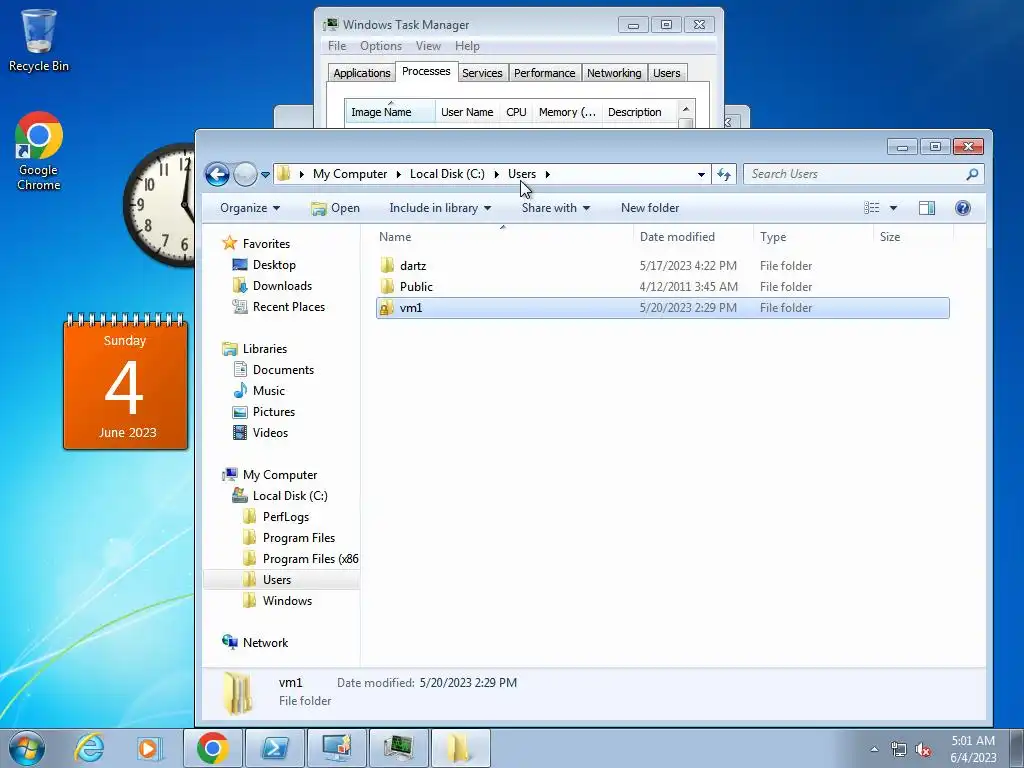
Task: Switch to Networking tab in Task Manager
Action: click(x=614, y=73)
